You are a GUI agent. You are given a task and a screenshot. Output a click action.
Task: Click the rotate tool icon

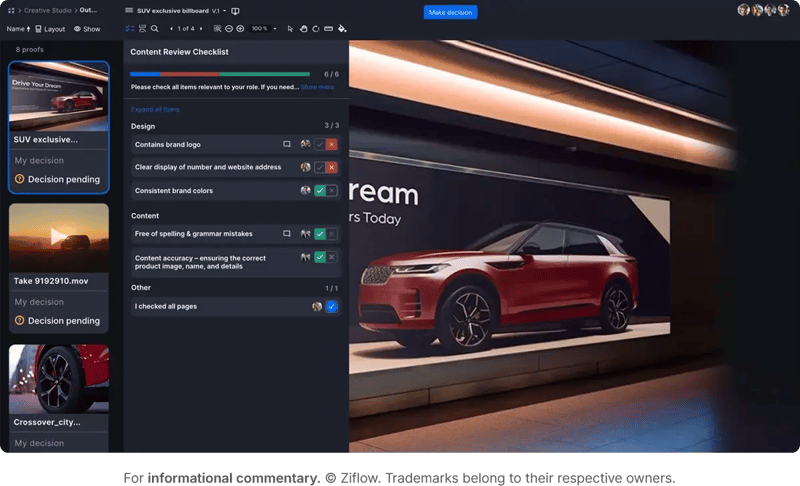316,29
